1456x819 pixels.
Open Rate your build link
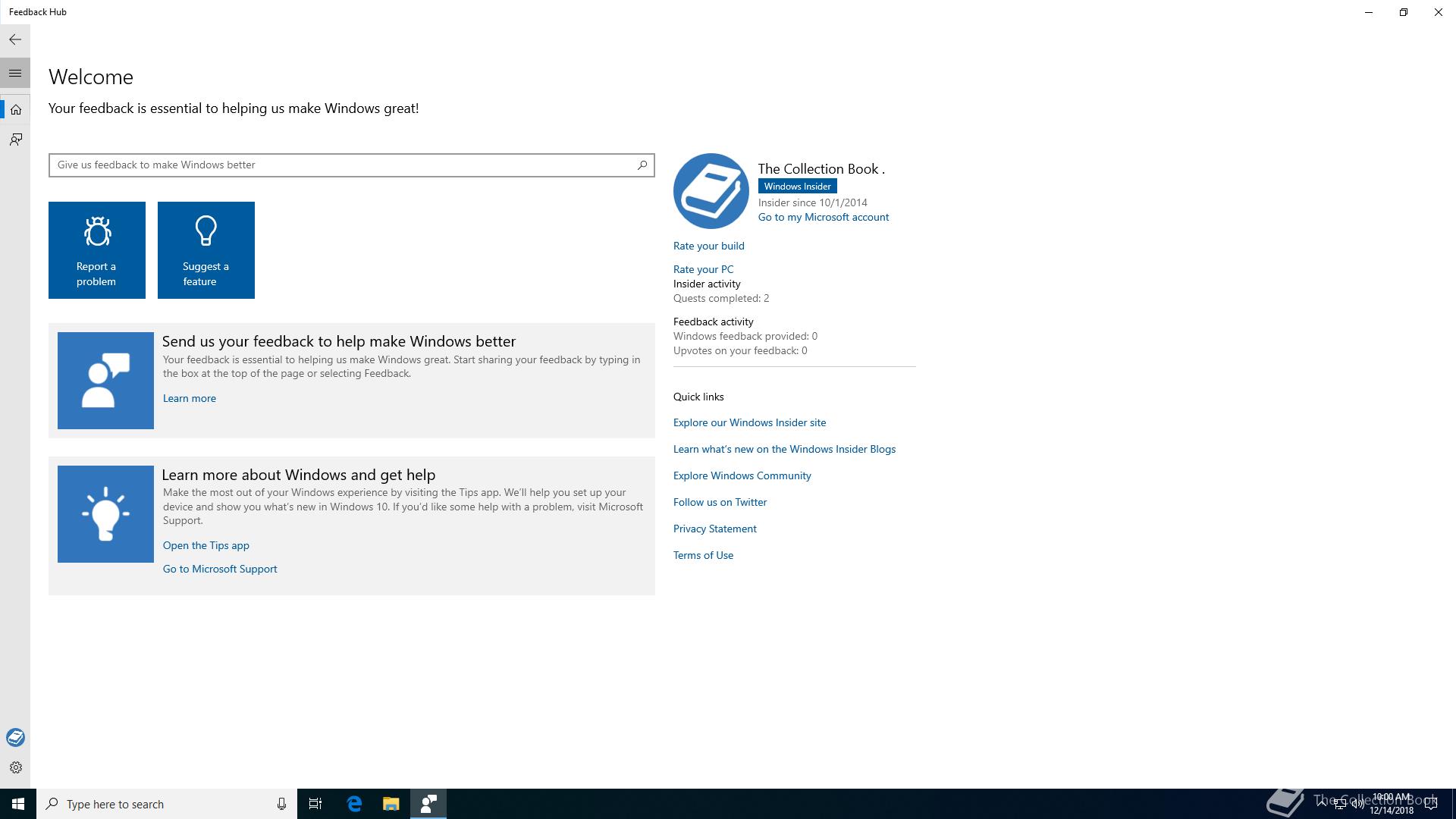(x=709, y=246)
